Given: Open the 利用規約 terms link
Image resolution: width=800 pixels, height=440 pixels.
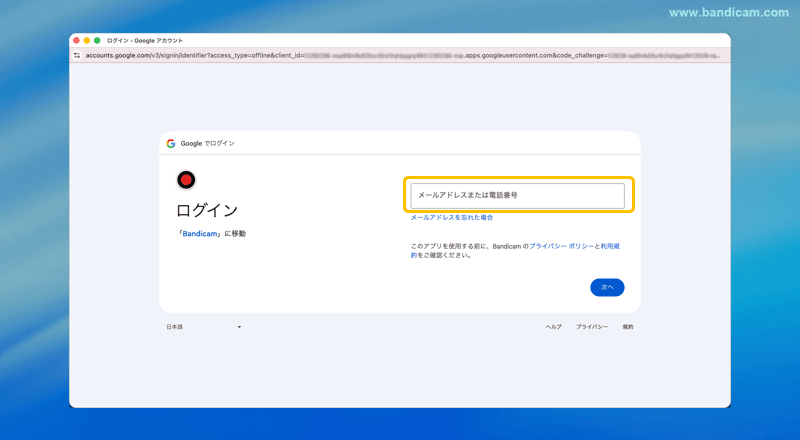Looking at the screenshot, I should pos(610,246).
